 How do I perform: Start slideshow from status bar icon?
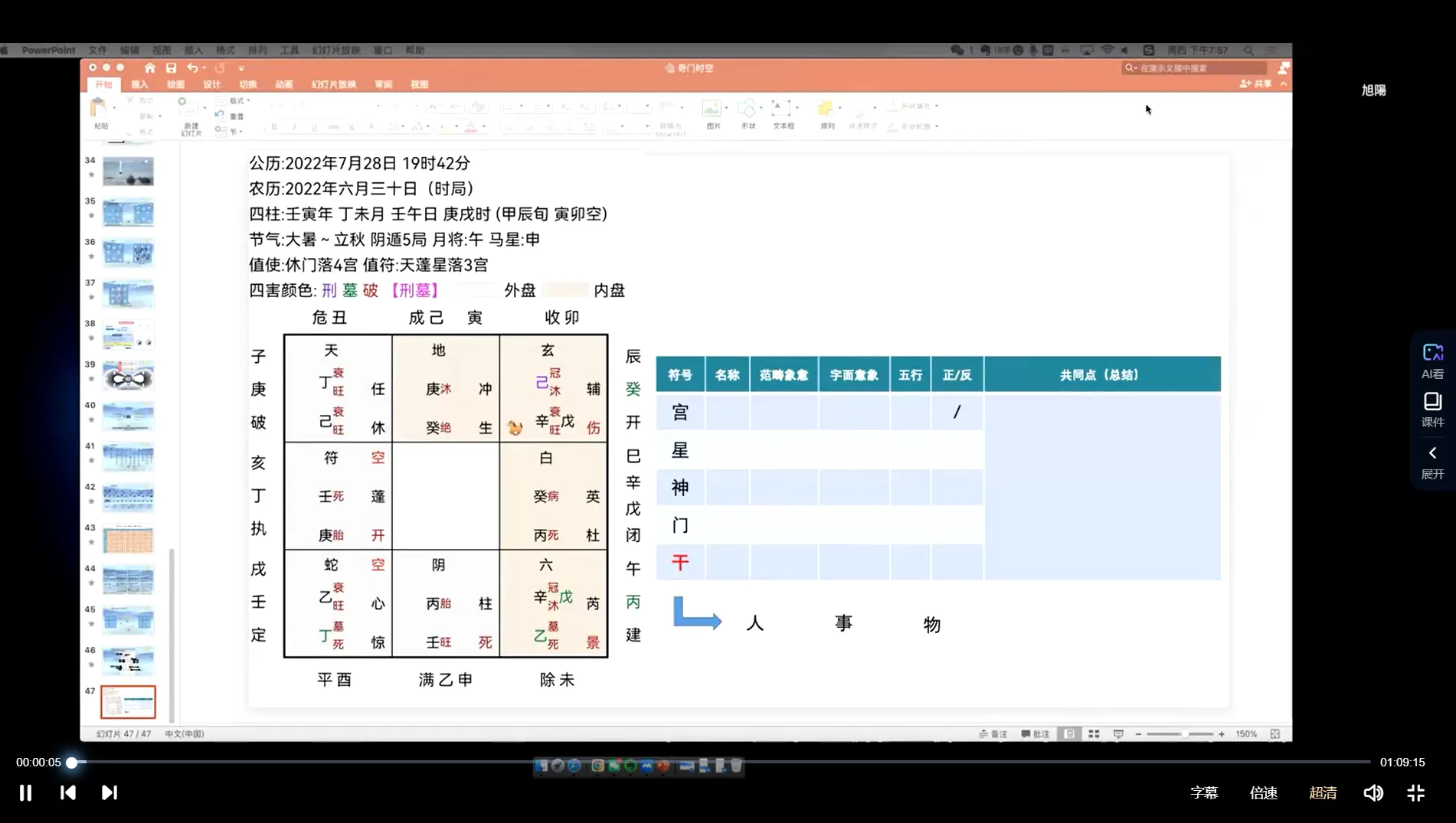pos(1118,734)
